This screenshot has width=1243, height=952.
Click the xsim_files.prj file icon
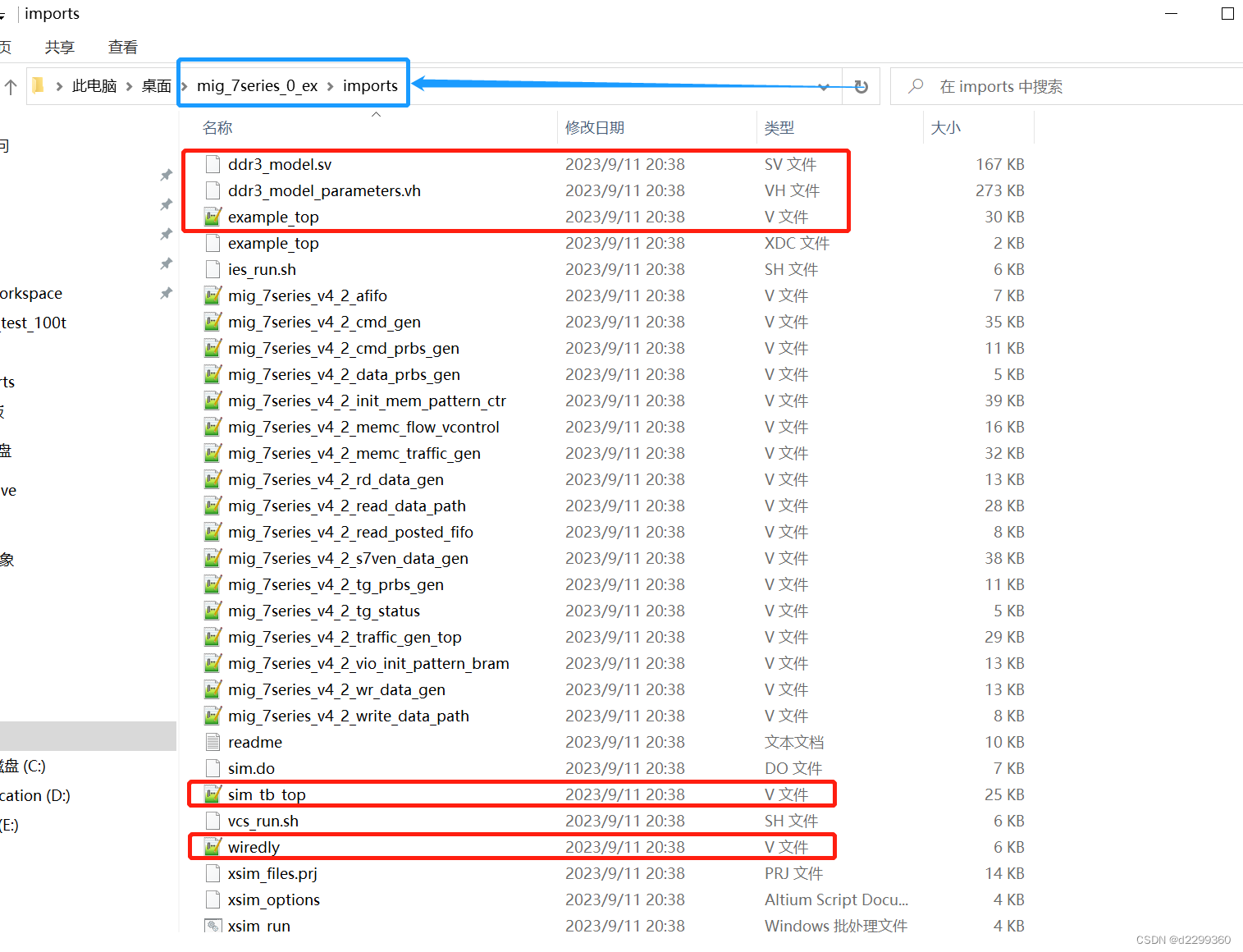[x=212, y=873]
